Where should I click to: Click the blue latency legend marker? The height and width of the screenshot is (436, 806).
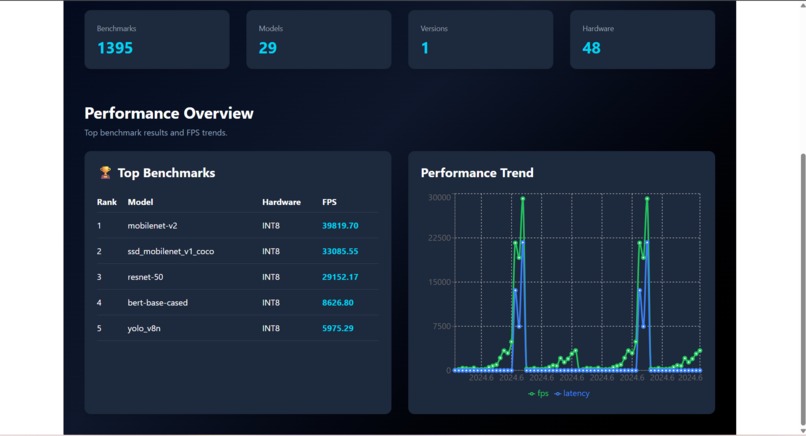coord(557,394)
